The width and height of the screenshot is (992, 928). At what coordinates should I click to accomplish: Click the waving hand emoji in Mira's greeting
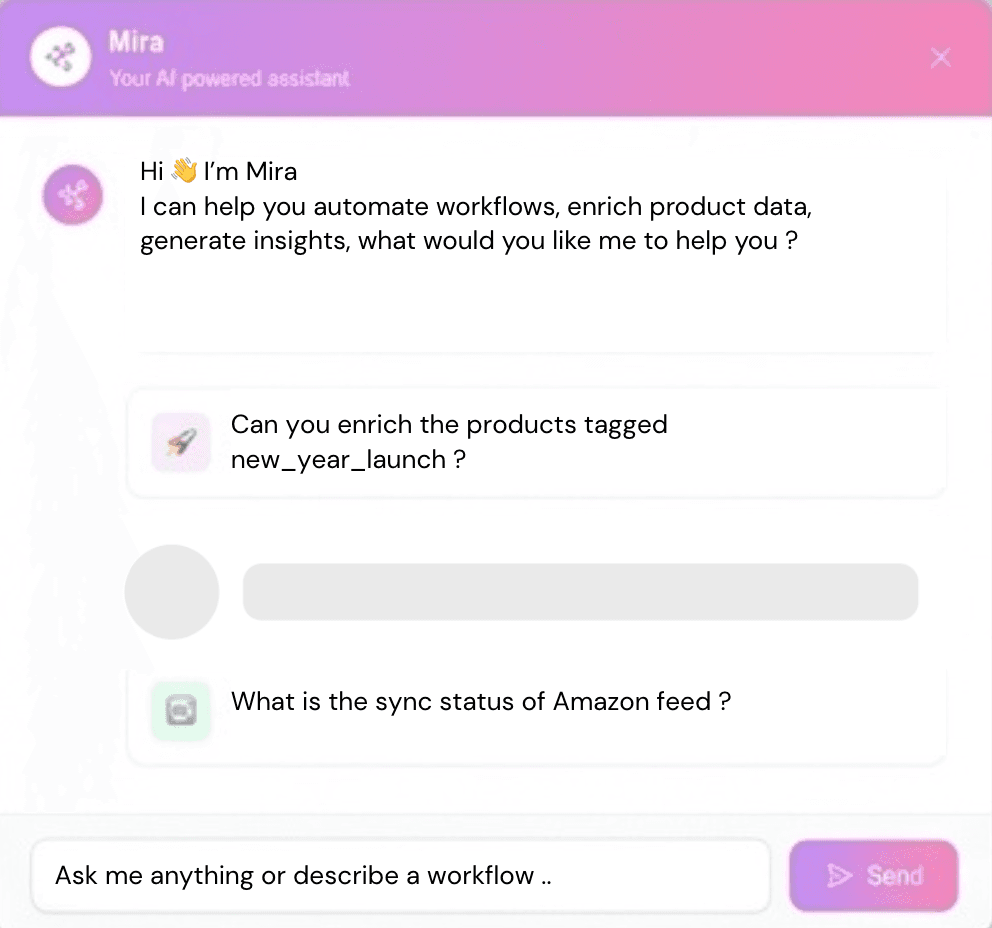(182, 170)
